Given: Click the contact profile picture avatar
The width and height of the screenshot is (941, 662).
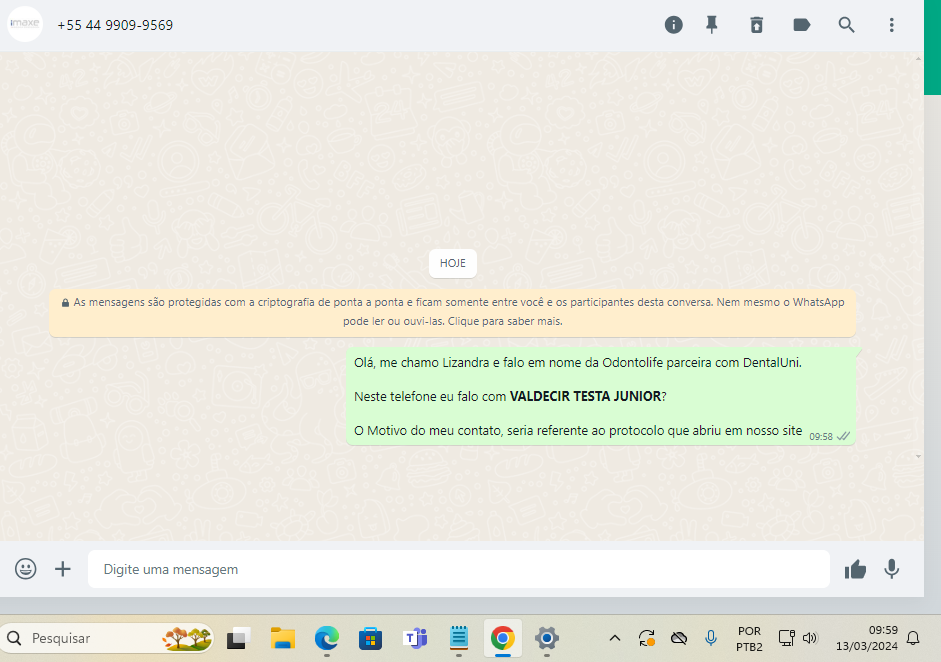Looking at the screenshot, I should pos(25,24).
